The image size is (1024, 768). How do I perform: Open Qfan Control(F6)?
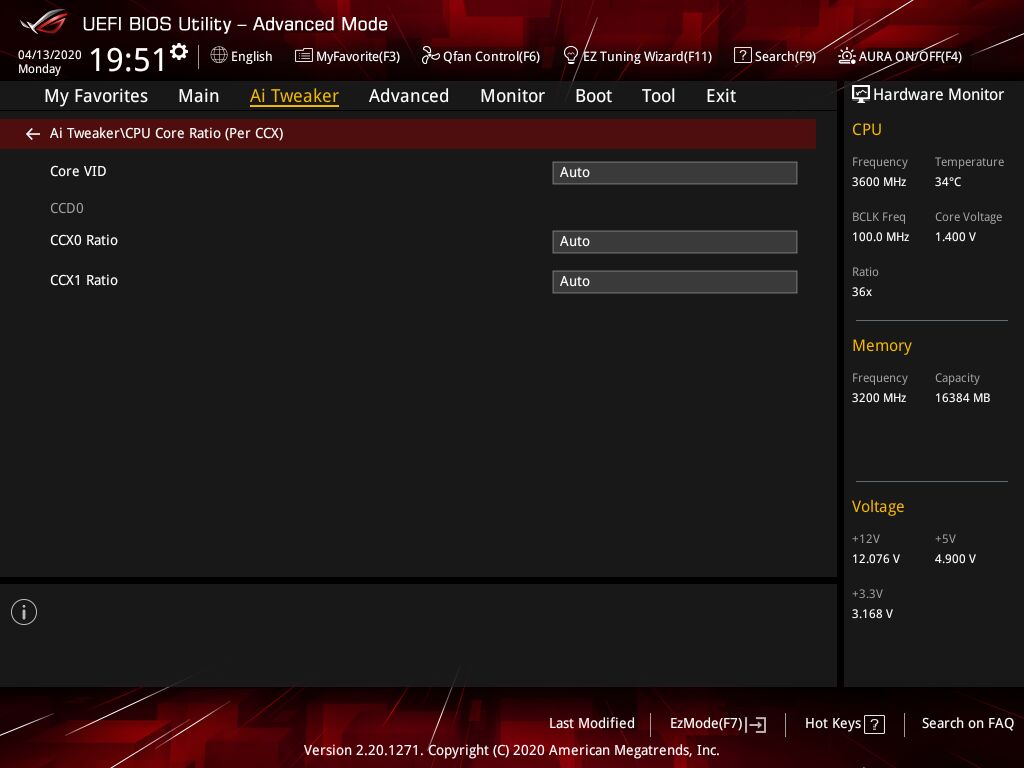pyautogui.click(x=491, y=56)
